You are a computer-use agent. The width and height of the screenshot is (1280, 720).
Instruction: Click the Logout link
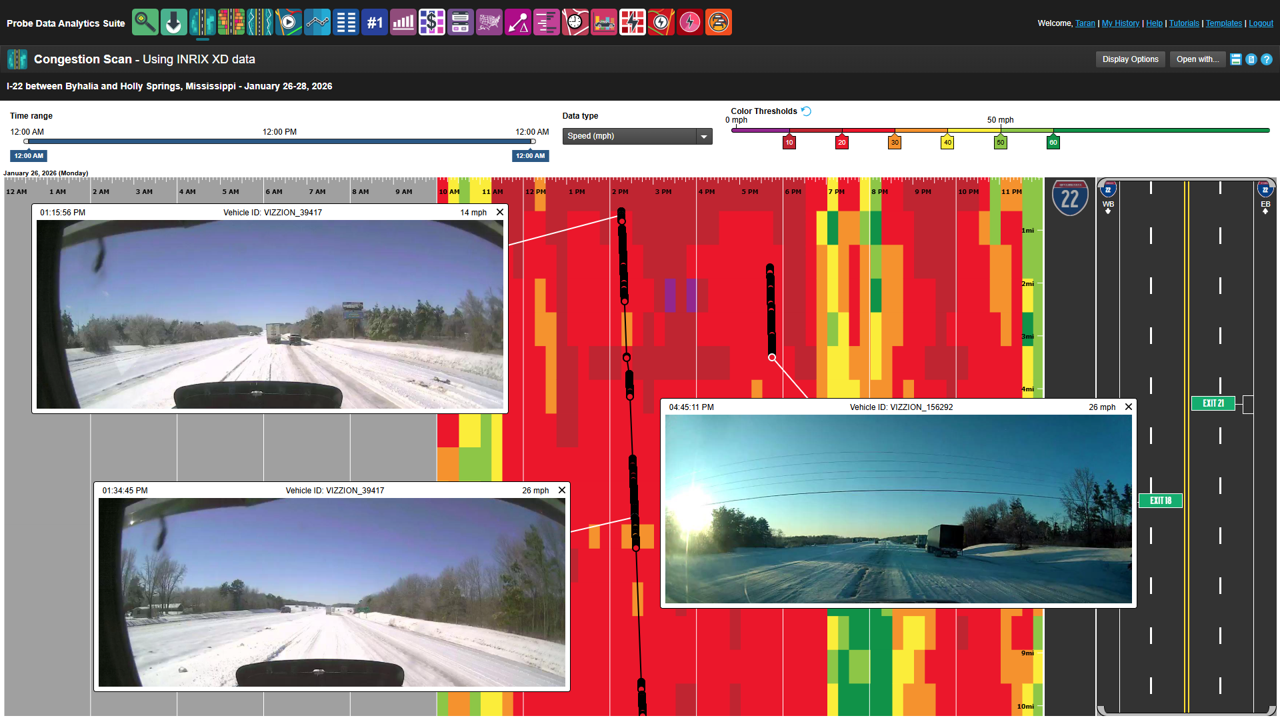[x=1261, y=23]
